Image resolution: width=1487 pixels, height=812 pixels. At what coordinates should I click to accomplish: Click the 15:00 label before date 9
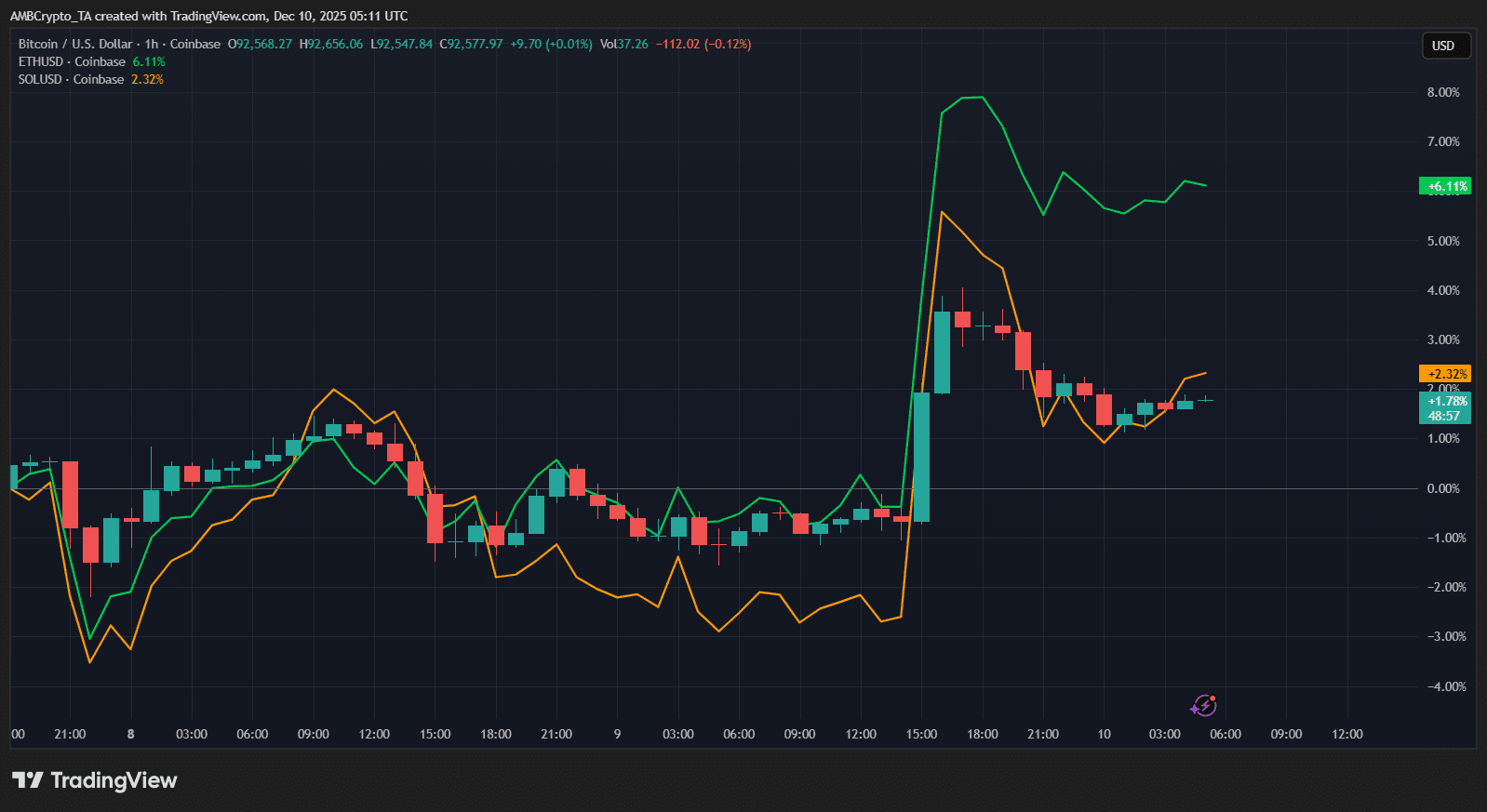435,734
